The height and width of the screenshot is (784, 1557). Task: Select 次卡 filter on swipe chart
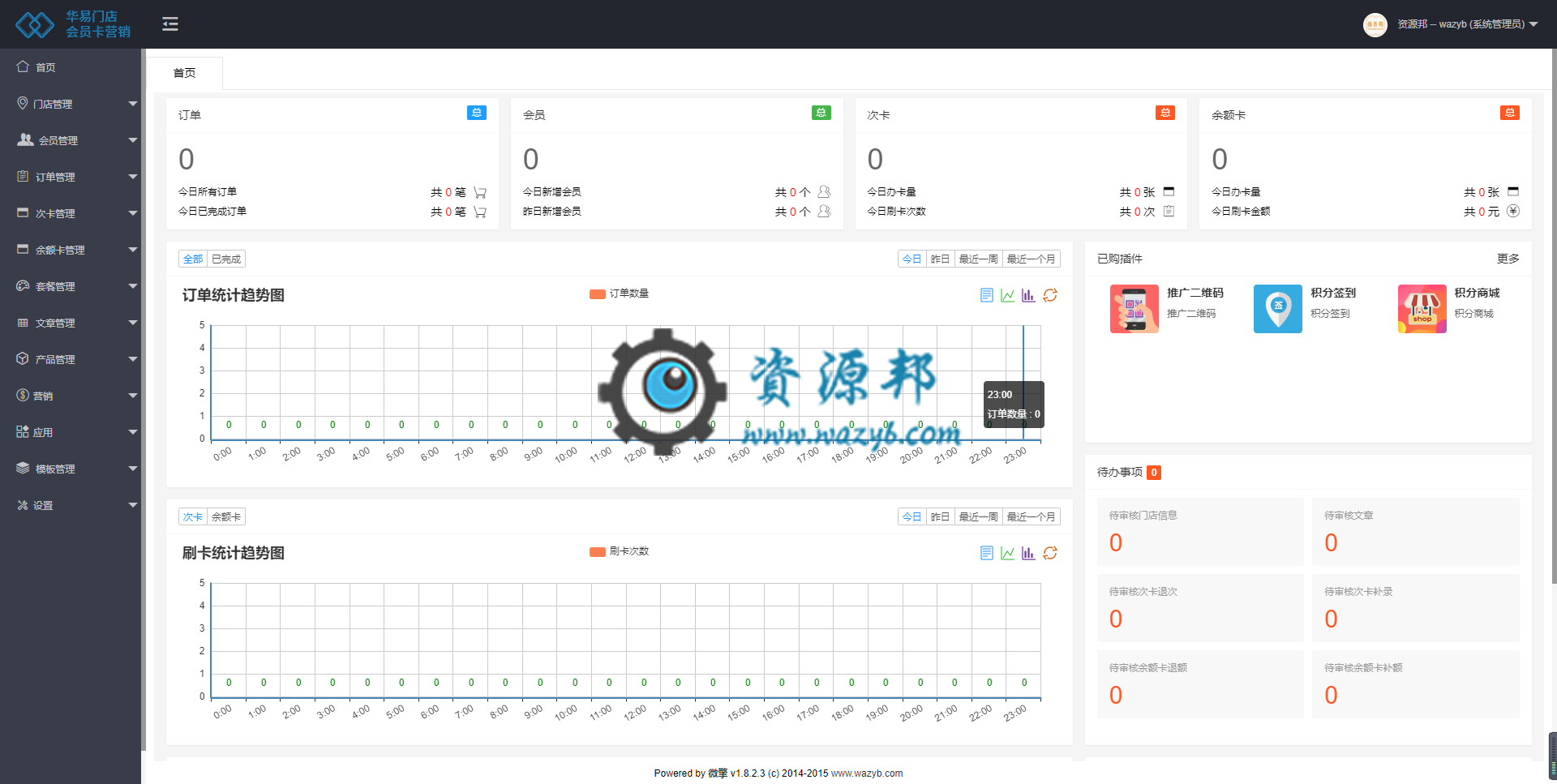193,517
